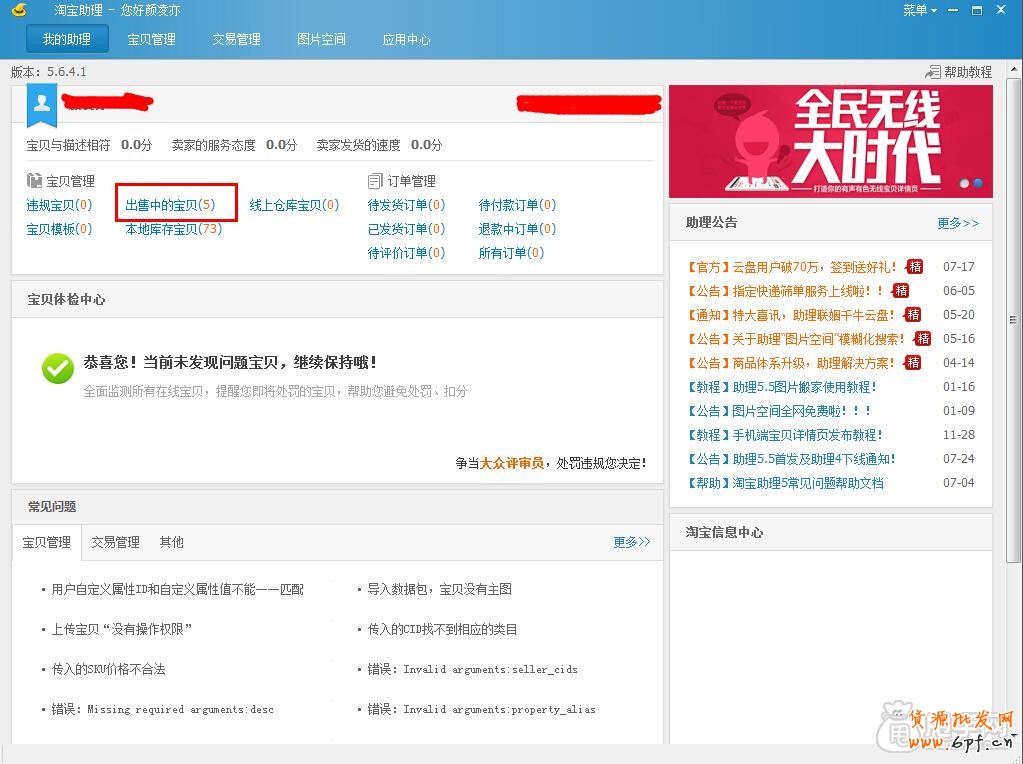Open FAQ 导入数据包,宝贝没有主图
The width and height of the screenshot is (1023, 764).
point(440,590)
